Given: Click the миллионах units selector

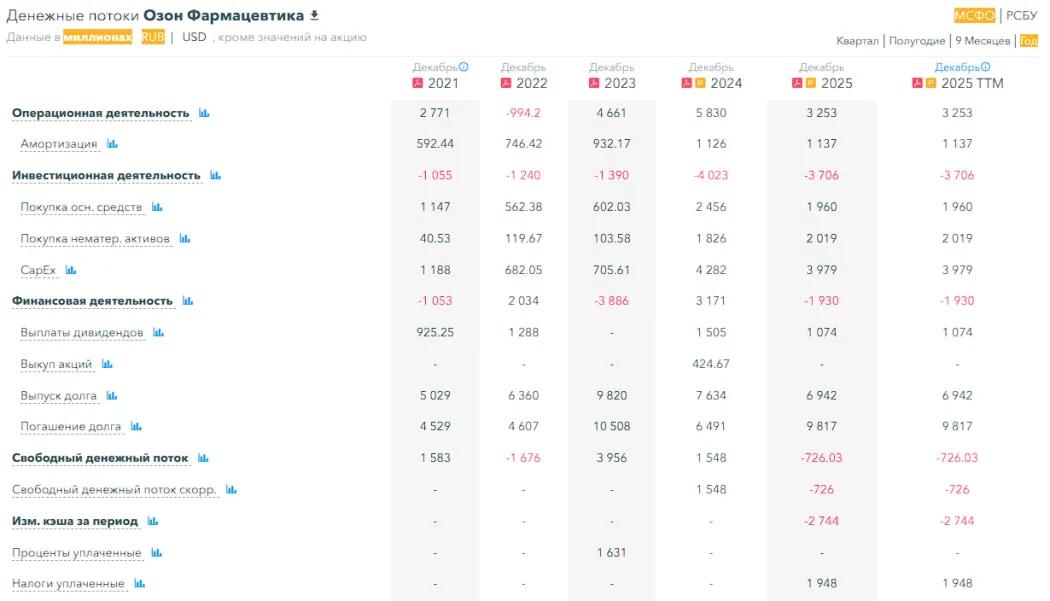Looking at the screenshot, I should tap(98, 37).
